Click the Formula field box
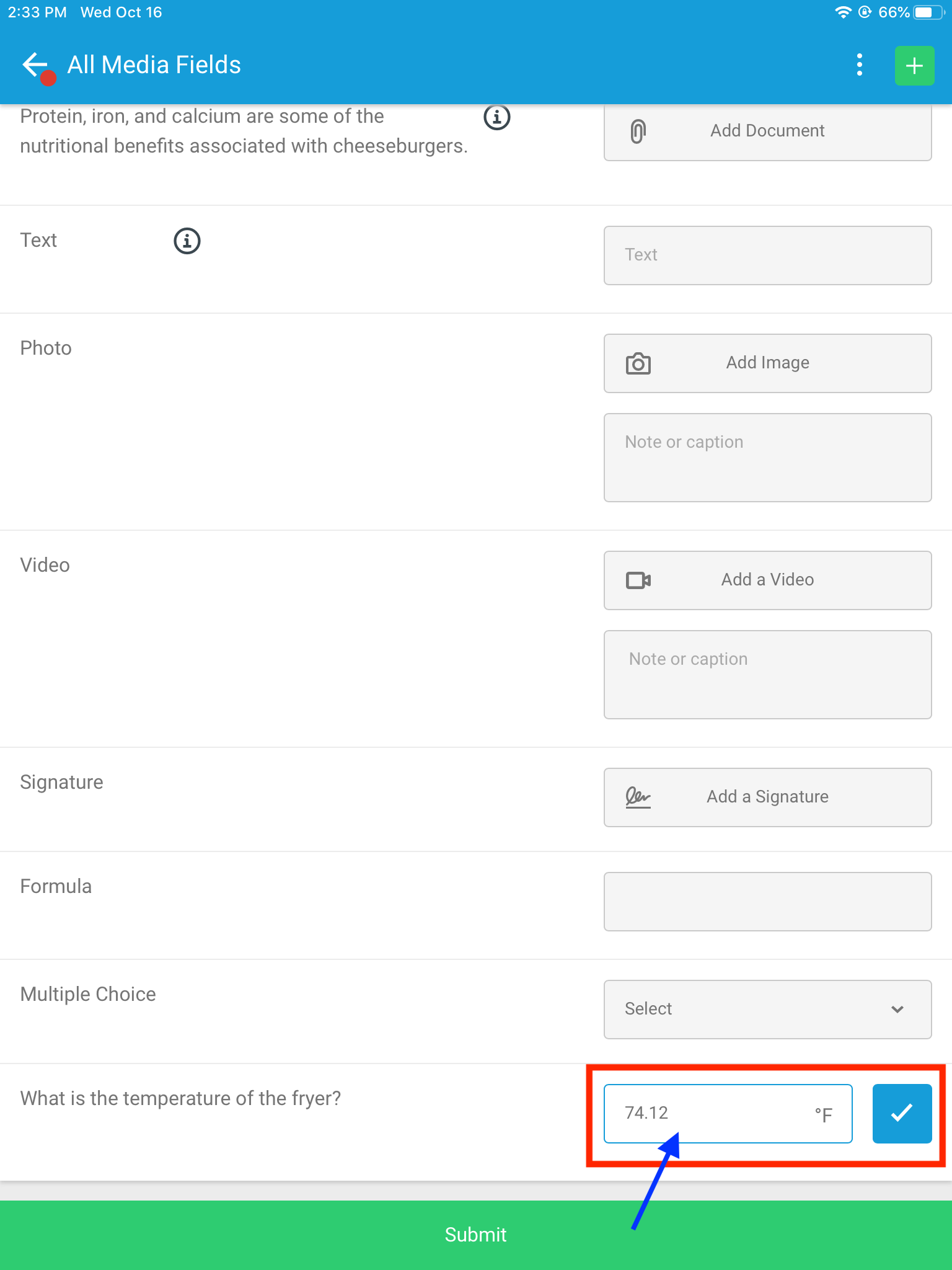The image size is (952, 1270). (x=767, y=901)
